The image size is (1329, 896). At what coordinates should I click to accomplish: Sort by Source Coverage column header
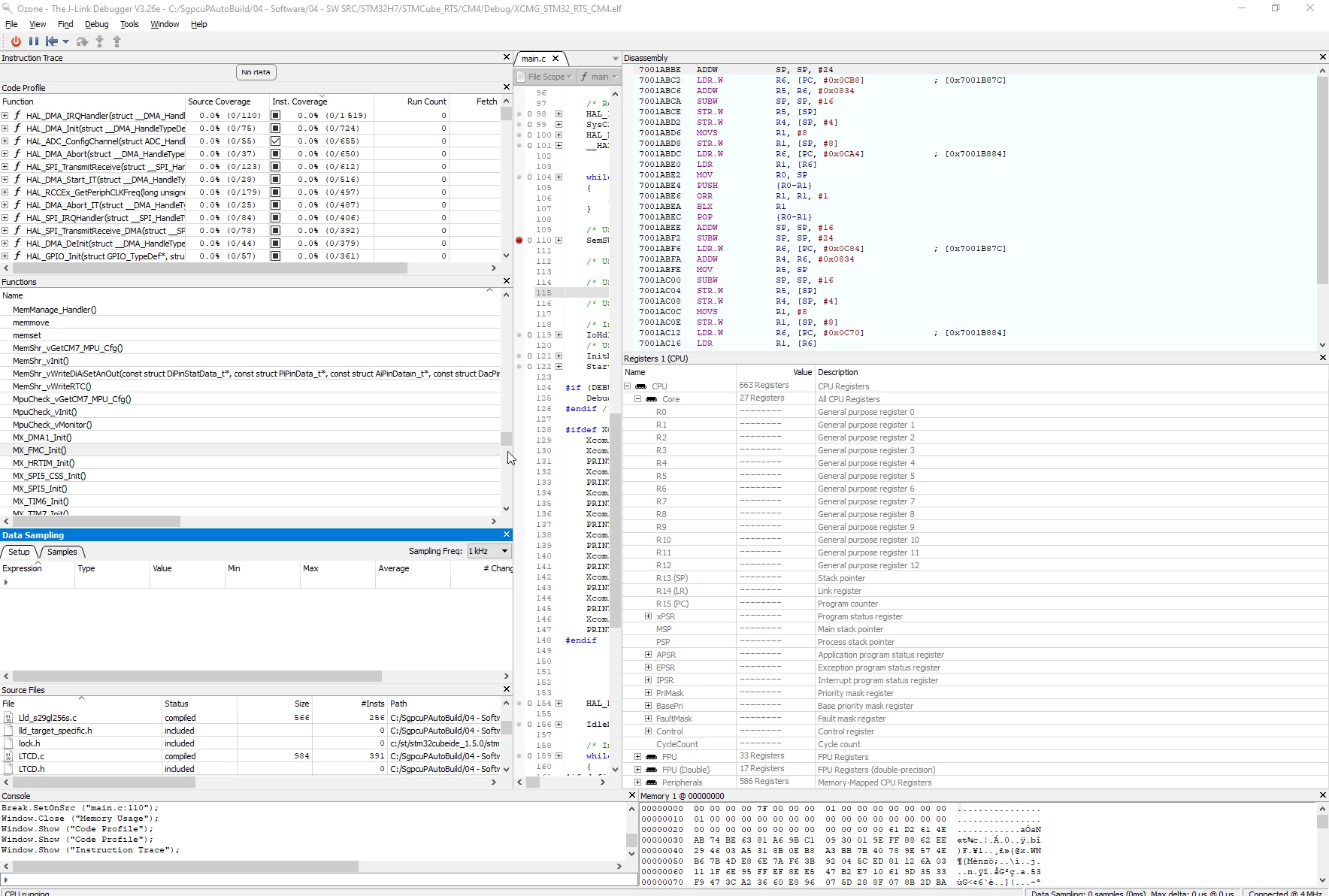pos(227,101)
